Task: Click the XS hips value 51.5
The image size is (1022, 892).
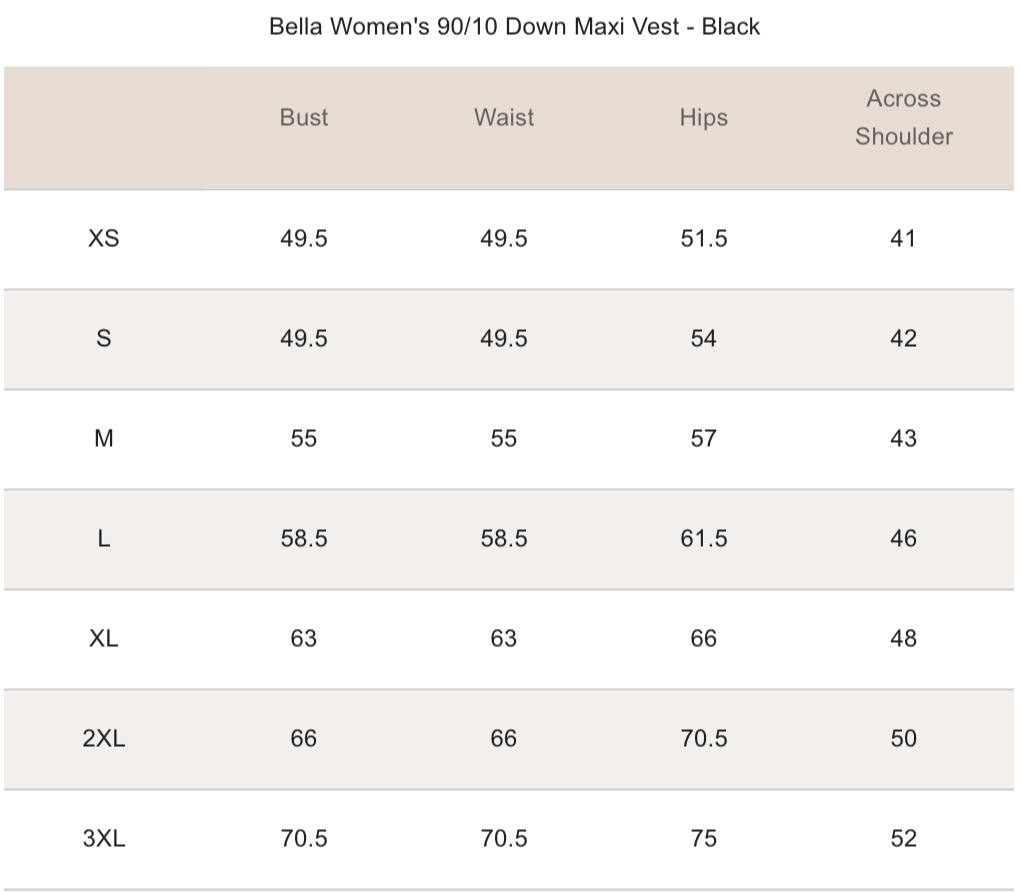Action: click(x=703, y=238)
